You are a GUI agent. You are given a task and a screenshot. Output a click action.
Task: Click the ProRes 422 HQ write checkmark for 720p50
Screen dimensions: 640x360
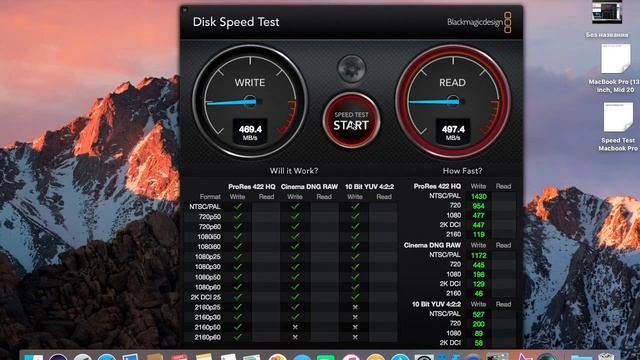[x=238, y=216]
